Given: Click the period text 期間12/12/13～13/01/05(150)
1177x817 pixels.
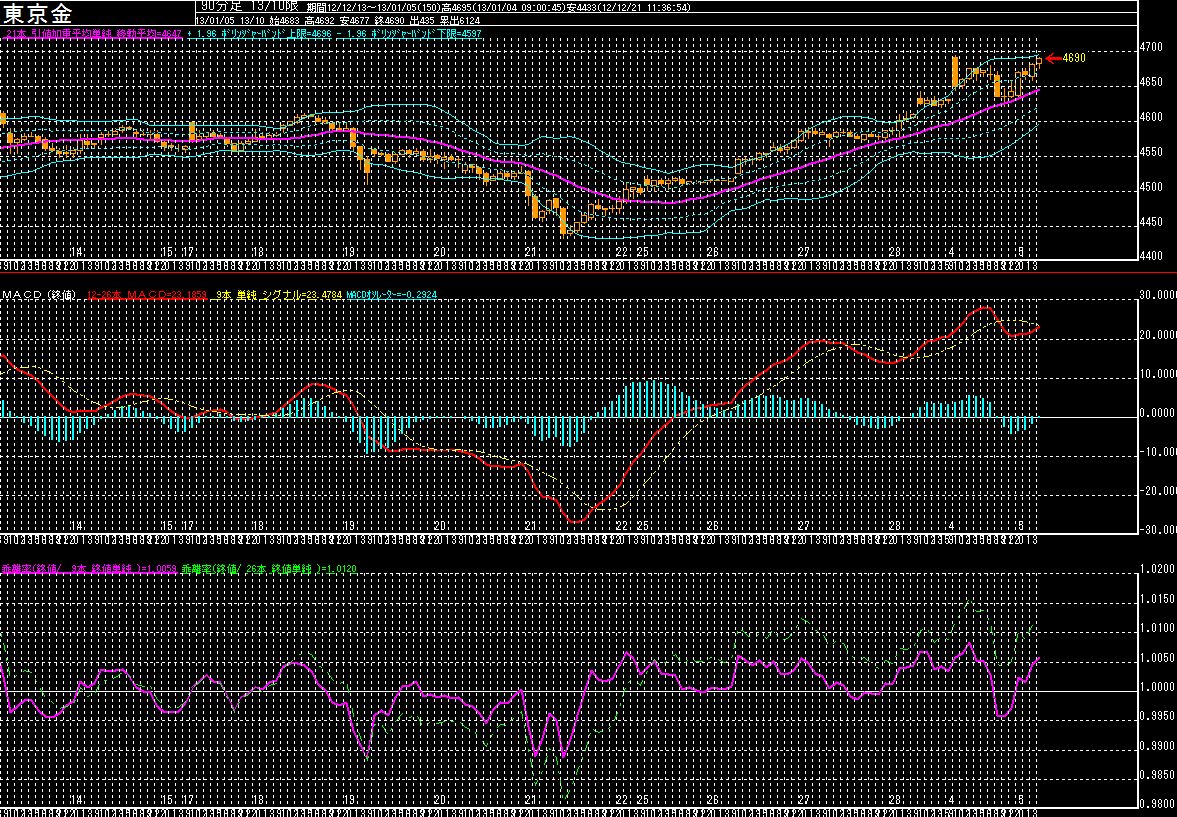Looking at the screenshot, I should [x=373, y=7].
